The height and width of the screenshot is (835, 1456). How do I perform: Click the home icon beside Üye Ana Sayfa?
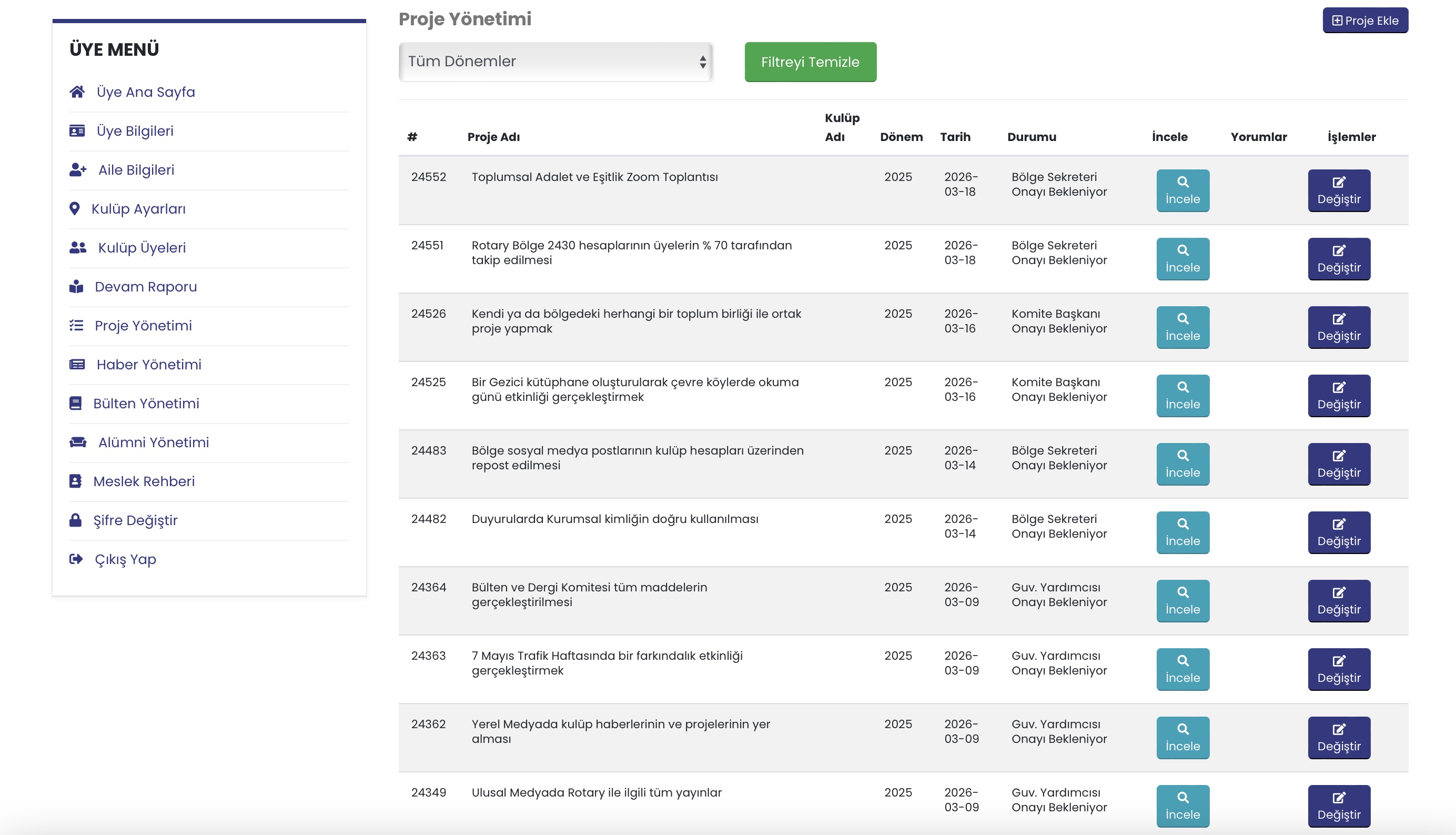[x=77, y=92]
